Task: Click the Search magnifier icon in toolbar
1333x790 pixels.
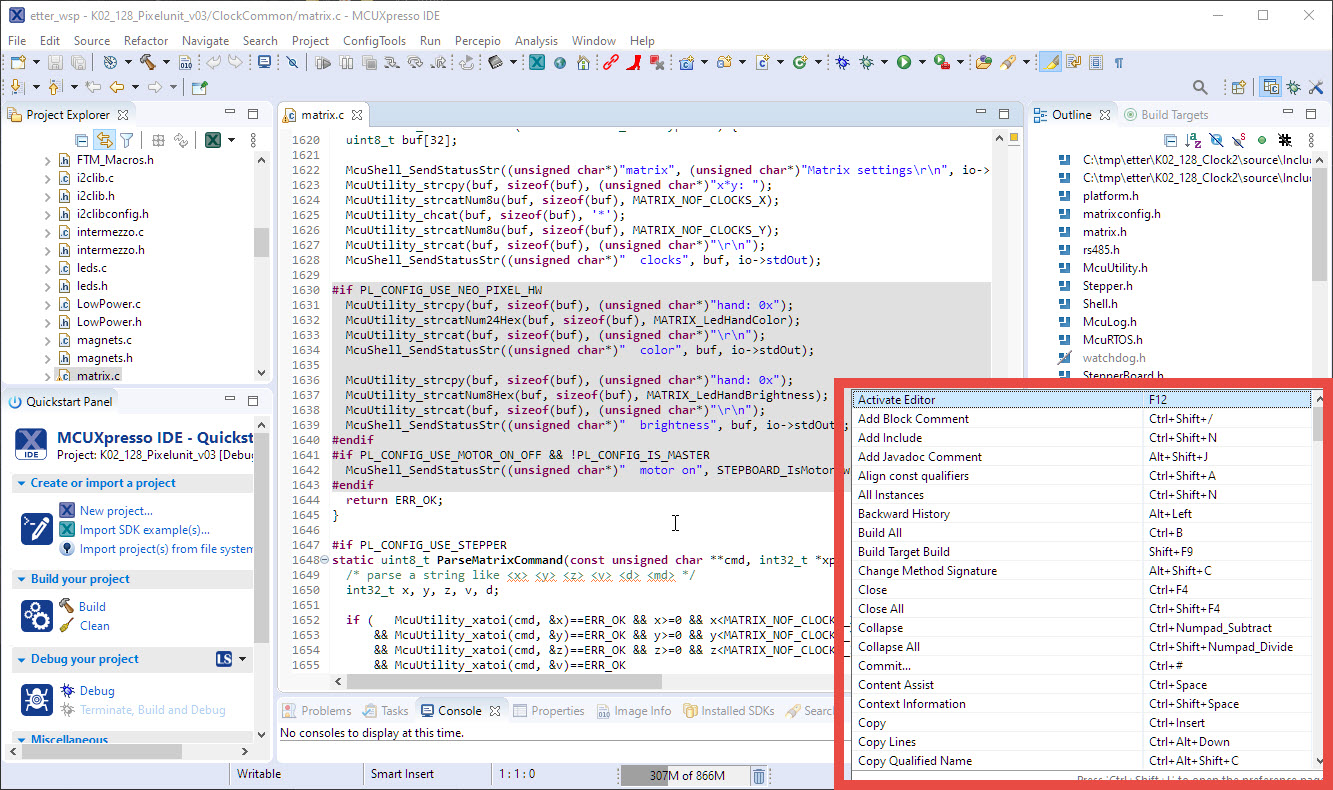Action: (1200, 88)
